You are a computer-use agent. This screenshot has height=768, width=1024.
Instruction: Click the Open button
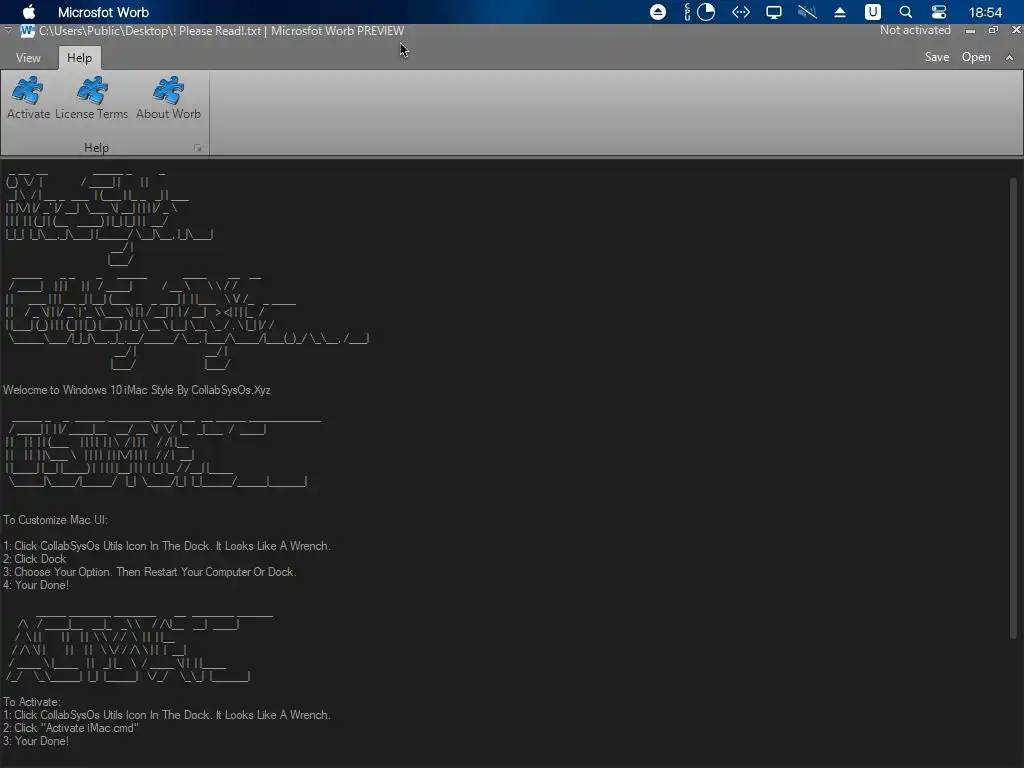click(x=976, y=57)
